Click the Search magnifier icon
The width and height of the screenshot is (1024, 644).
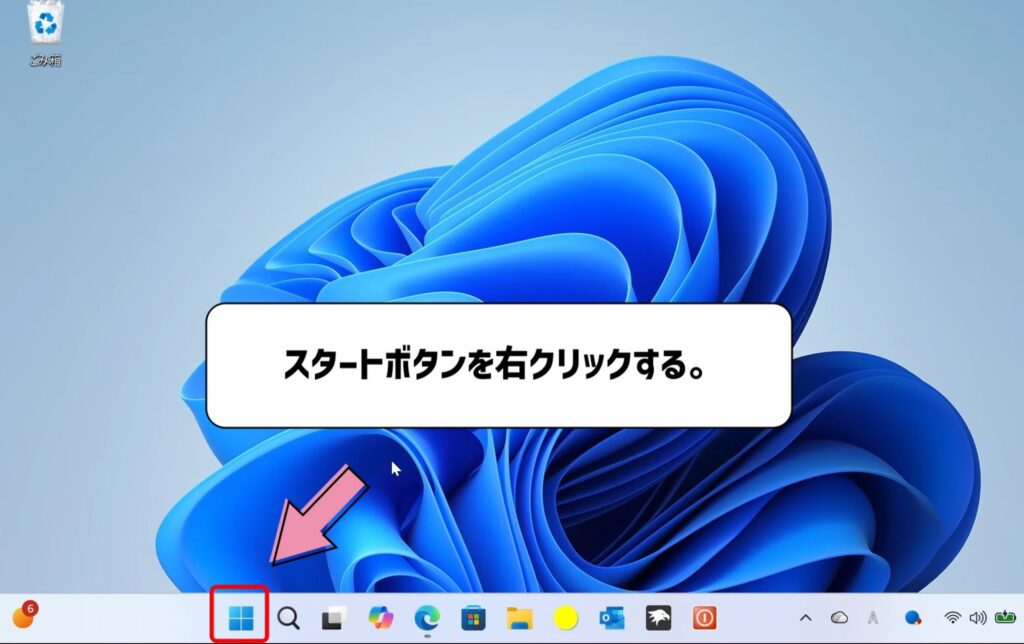click(x=287, y=618)
